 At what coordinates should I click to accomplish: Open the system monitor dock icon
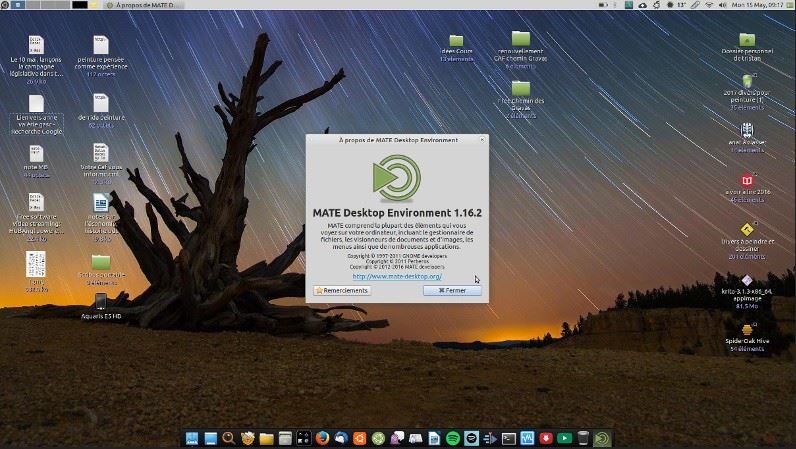pyautogui.click(x=527, y=438)
